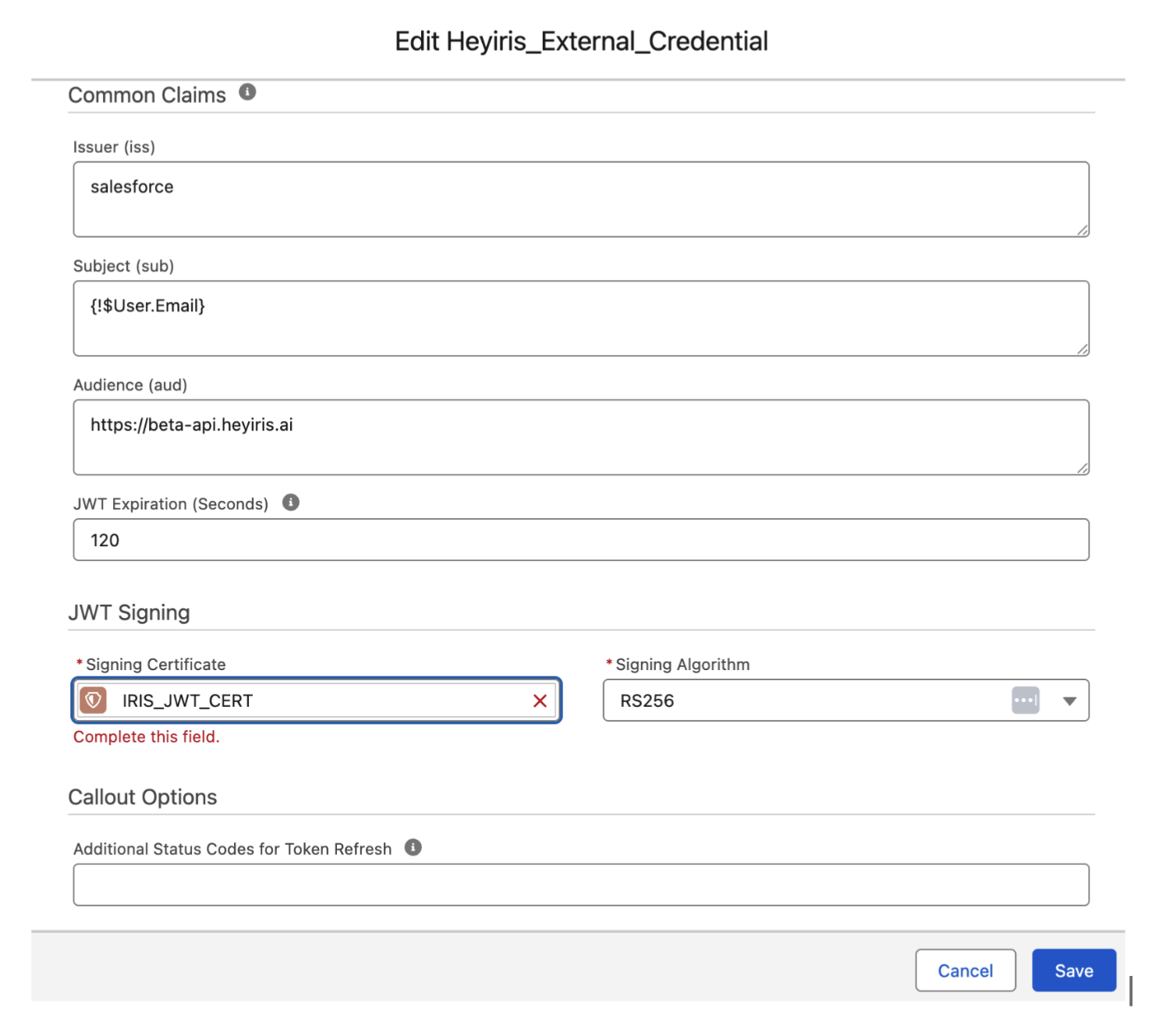This screenshot has height=1036, width=1159.
Task: Cancel editing the external credential
Action: (x=966, y=970)
